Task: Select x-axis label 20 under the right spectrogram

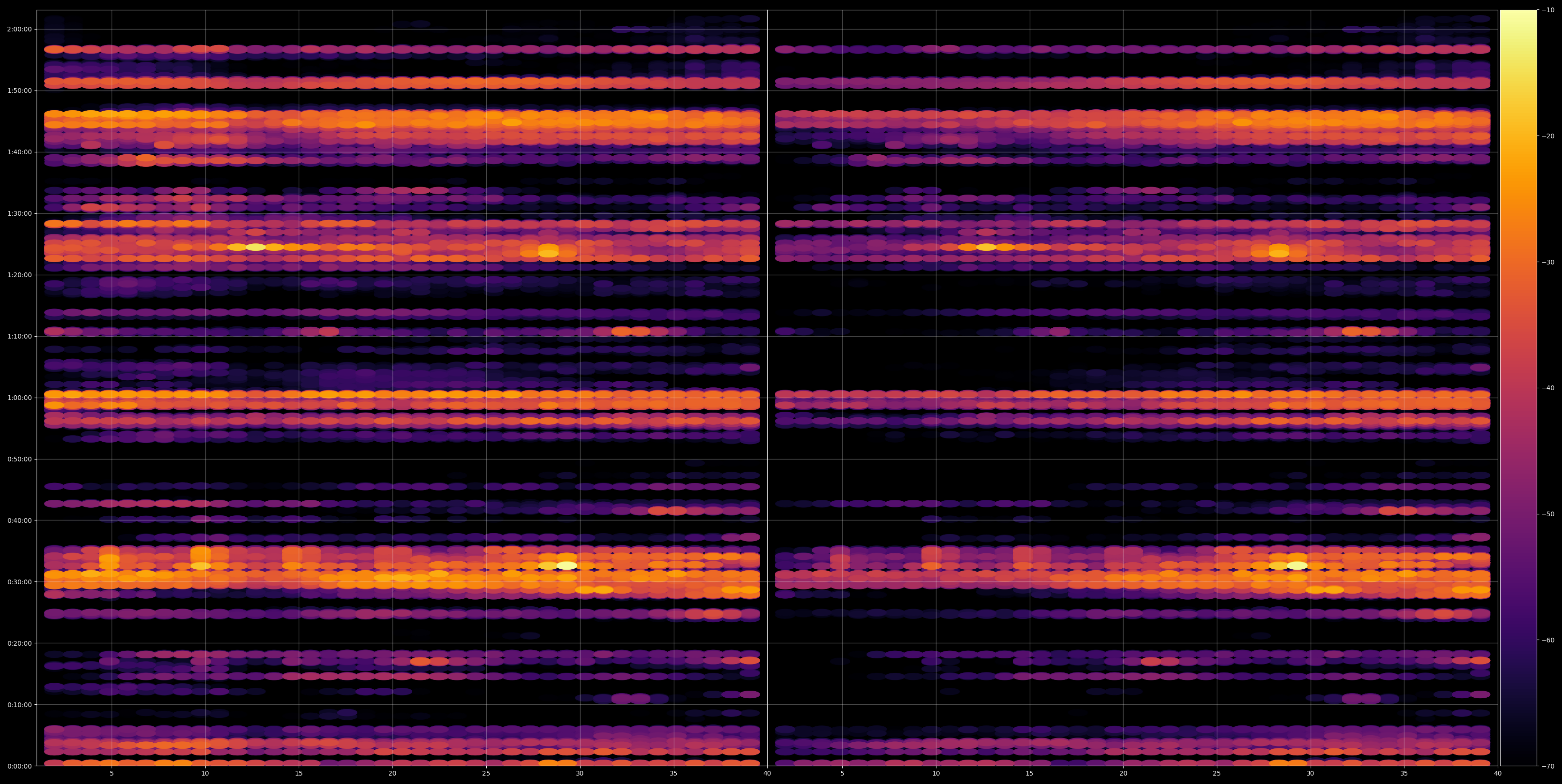Action: coord(1123,774)
